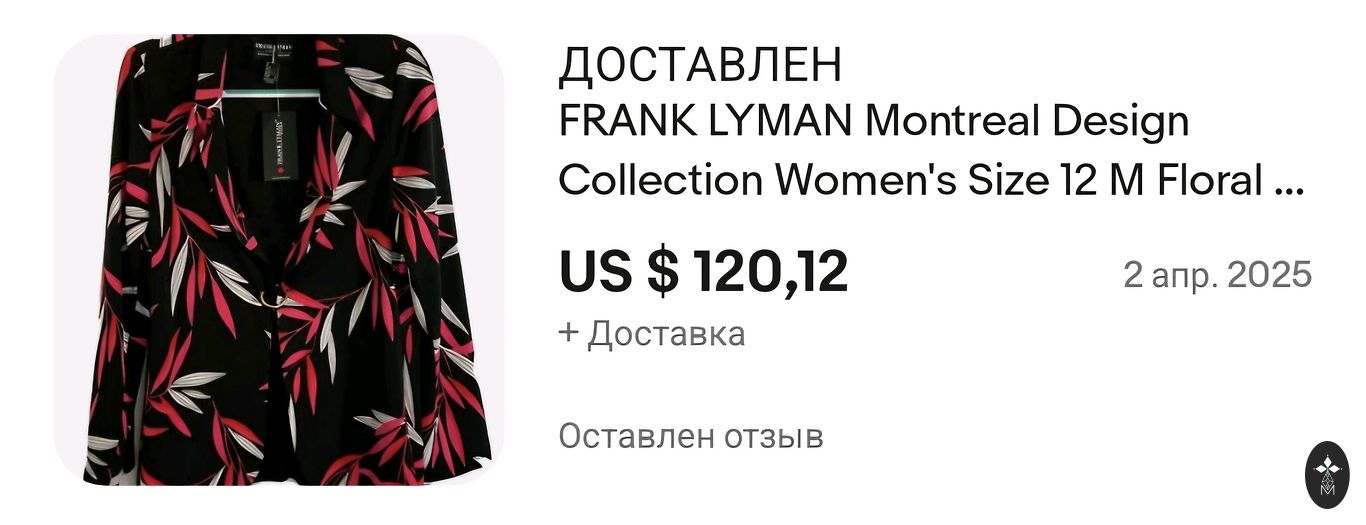Click the price 120,12
1366x525 pixels.
click(x=769, y=272)
